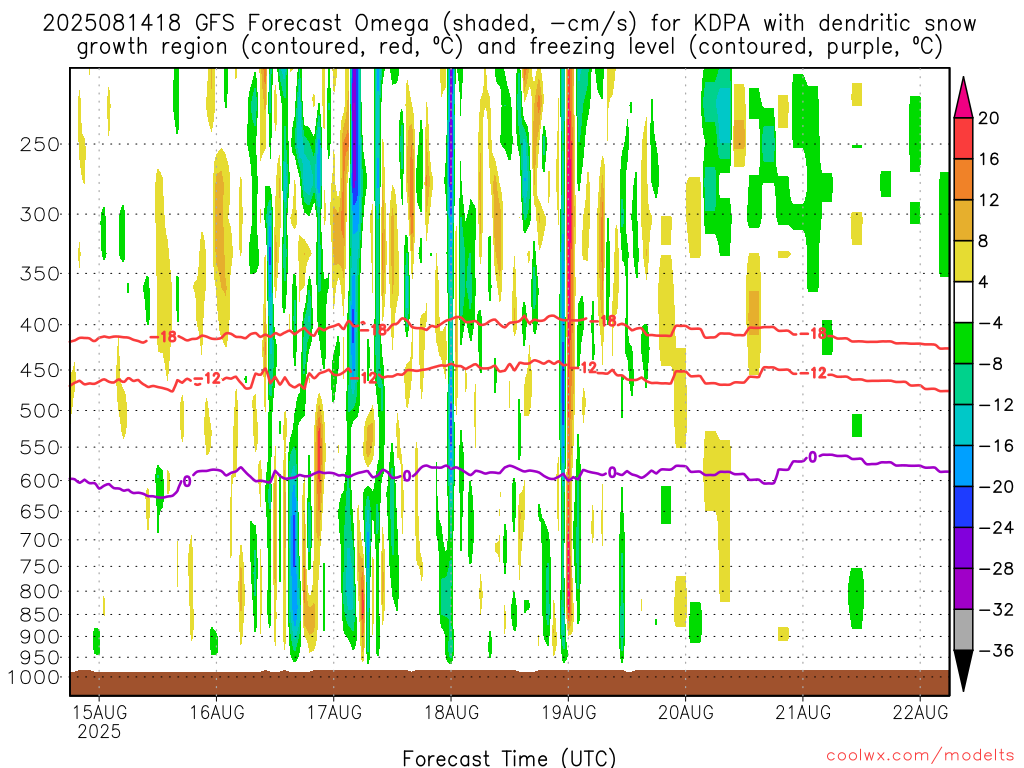Click the colorbar value 4
1024x768 pixels.
pos(984,282)
